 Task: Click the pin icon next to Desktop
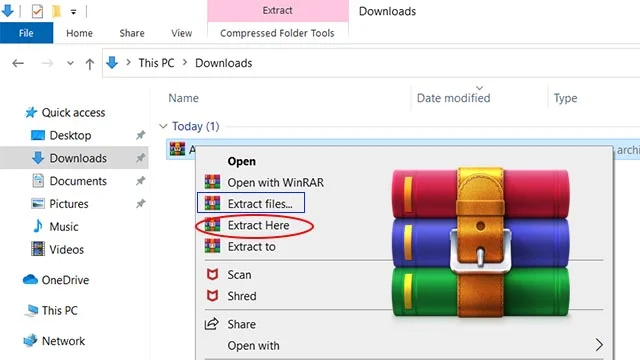click(140, 135)
